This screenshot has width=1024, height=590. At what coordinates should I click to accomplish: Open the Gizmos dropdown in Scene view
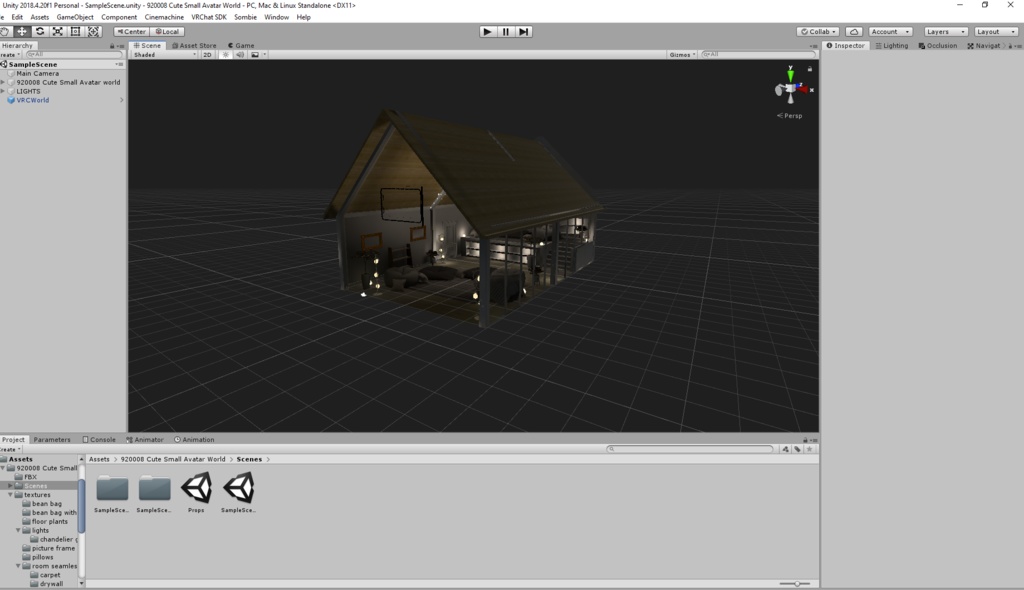[679, 55]
